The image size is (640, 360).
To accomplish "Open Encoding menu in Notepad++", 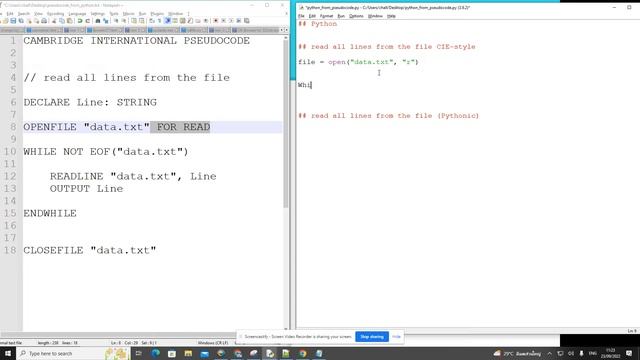I will [x=56, y=14].
